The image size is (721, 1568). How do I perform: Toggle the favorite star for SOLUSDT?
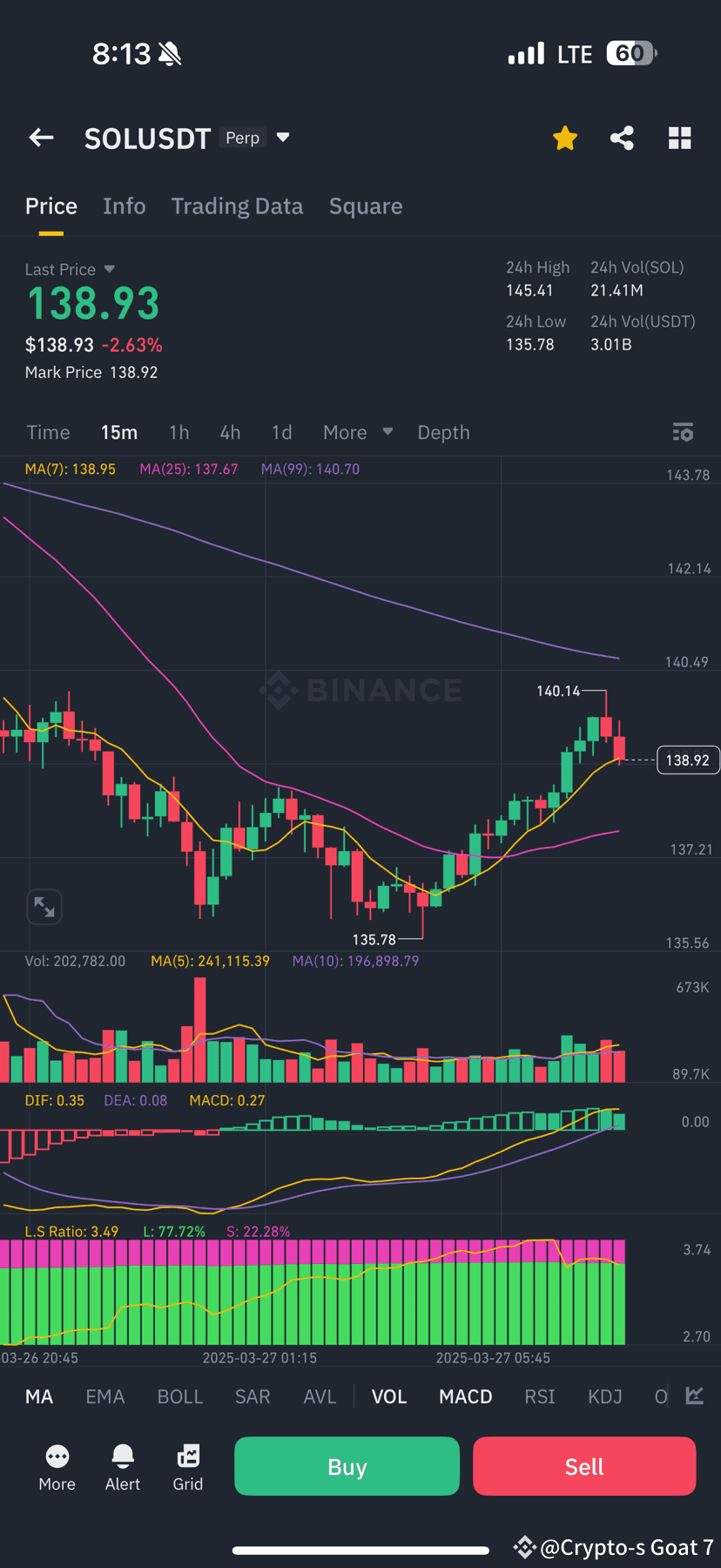coord(565,138)
